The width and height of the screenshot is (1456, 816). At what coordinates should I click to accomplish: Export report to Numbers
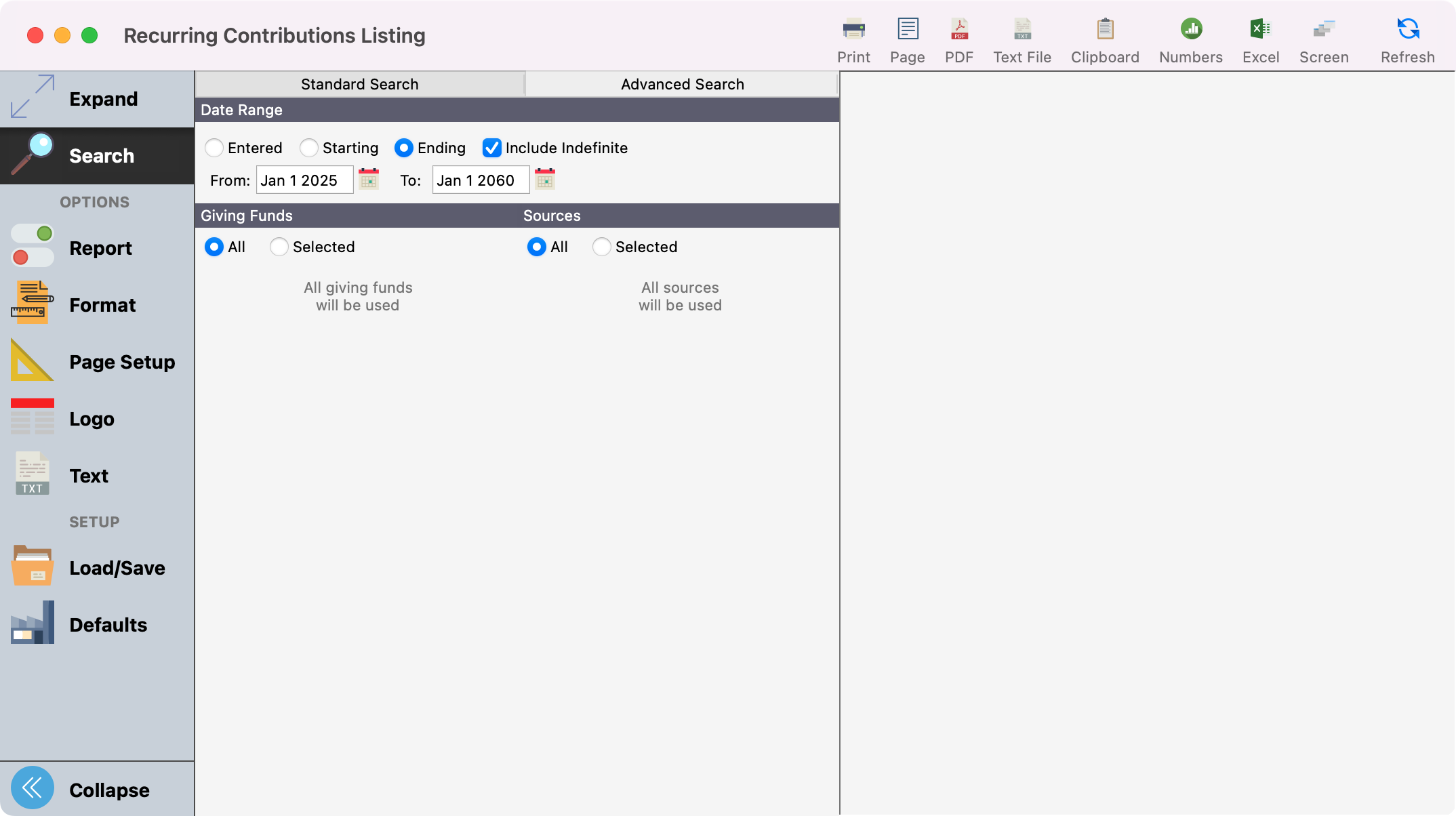point(1190,39)
